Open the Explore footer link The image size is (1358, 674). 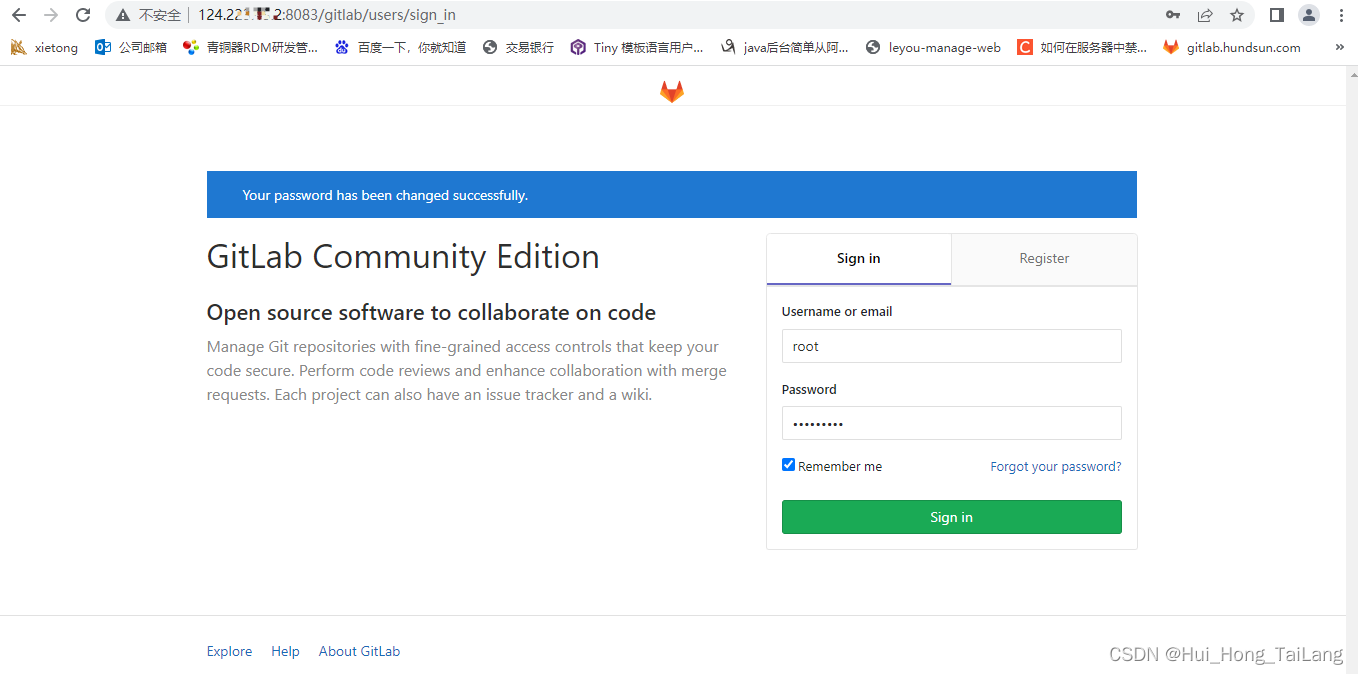click(229, 651)
